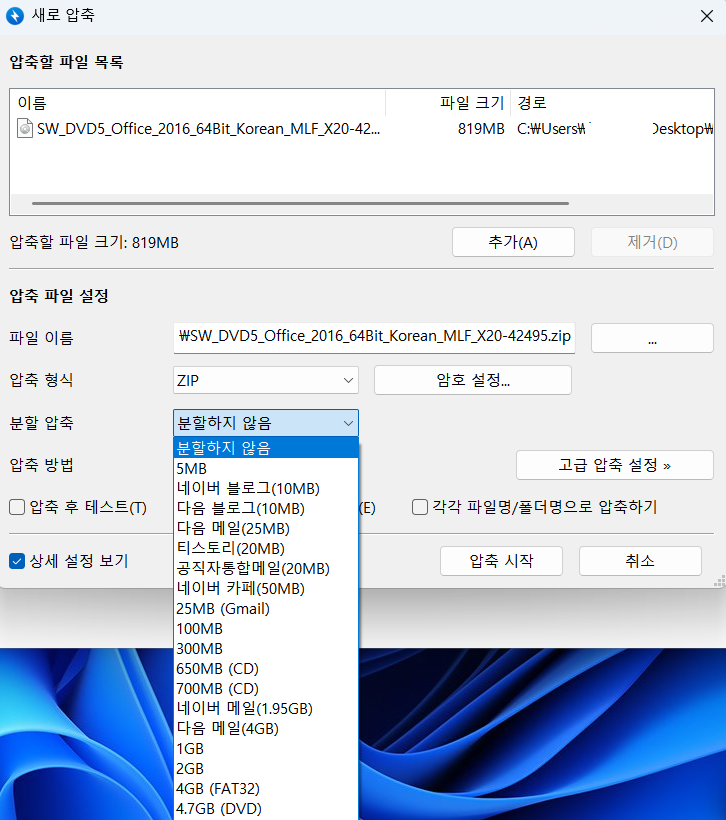726x820 pixels.
Task: Pick 다음 메일(25MB) split size
Action: tap(266, 528)
